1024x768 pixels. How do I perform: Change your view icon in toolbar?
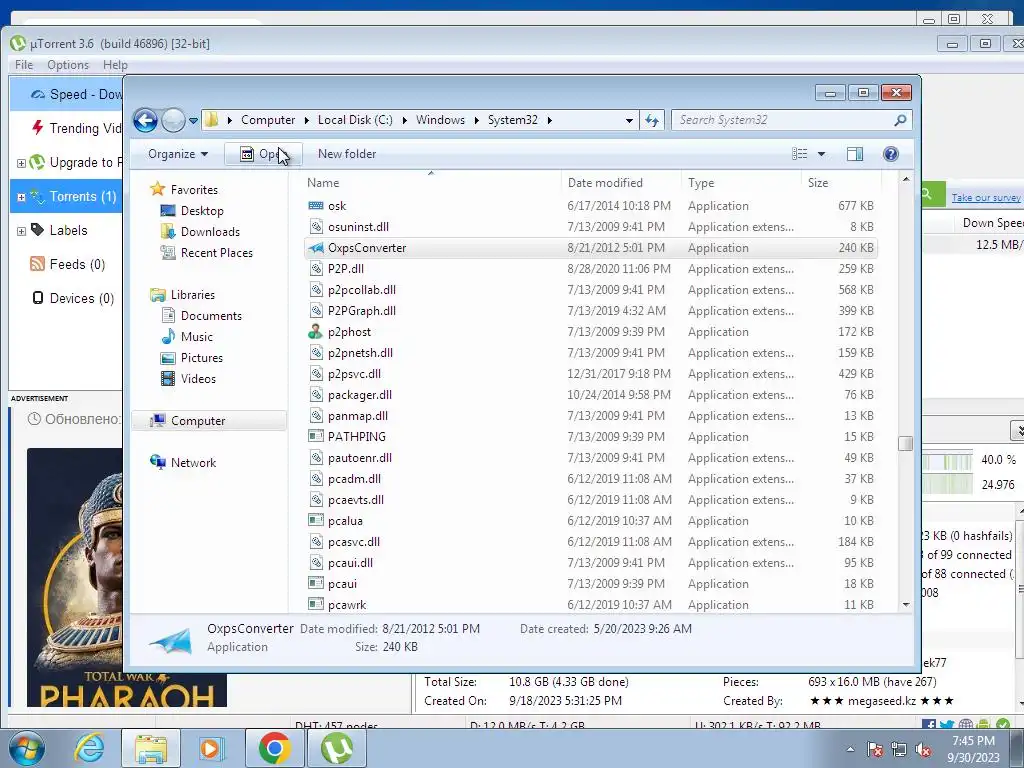coord(799,154)
